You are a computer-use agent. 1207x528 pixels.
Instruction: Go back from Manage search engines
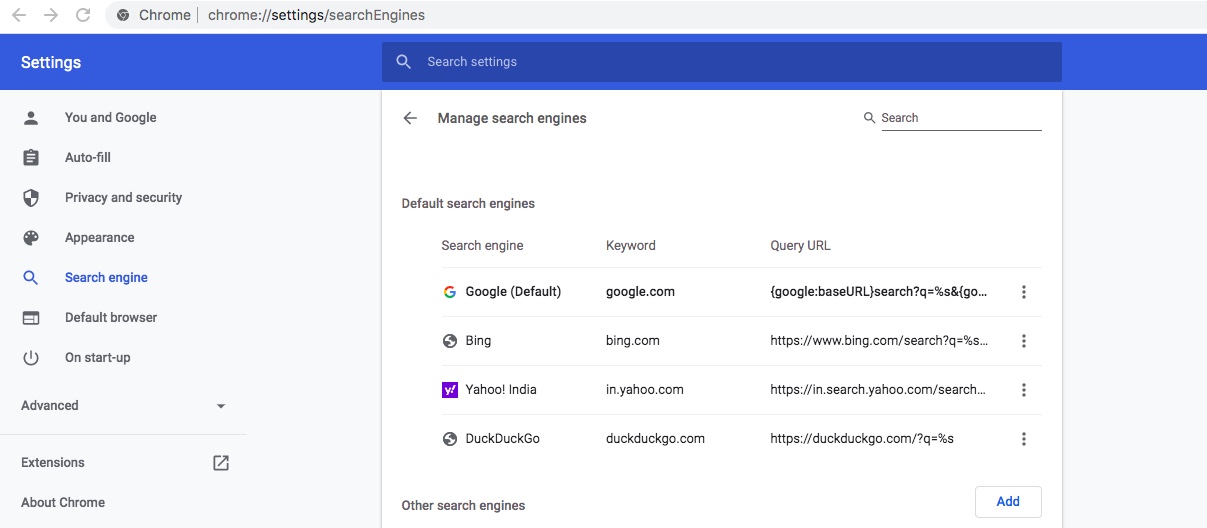(409, 118)
